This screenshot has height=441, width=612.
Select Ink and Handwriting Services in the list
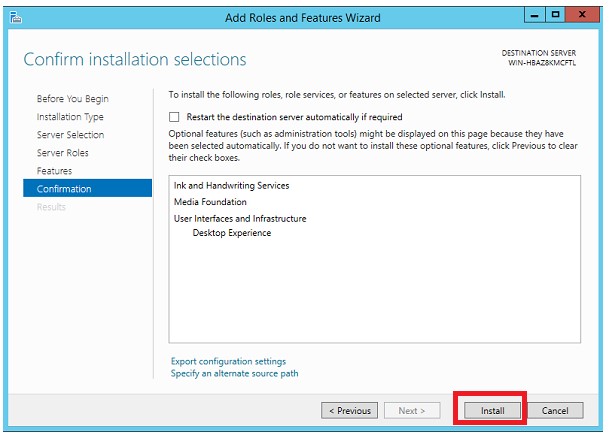(231, 186)
